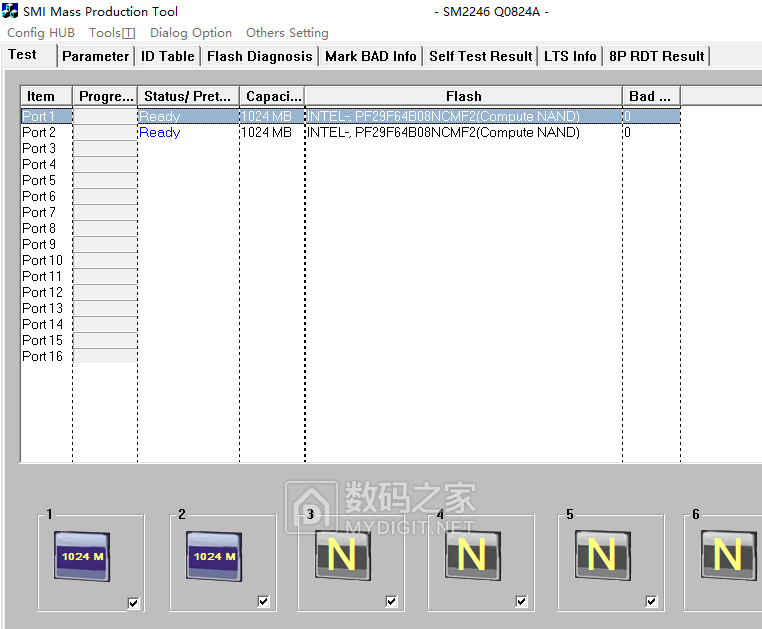This screenshot has height=629, width=762.
Task: Open the Tools menu
Action: [111, 33]
